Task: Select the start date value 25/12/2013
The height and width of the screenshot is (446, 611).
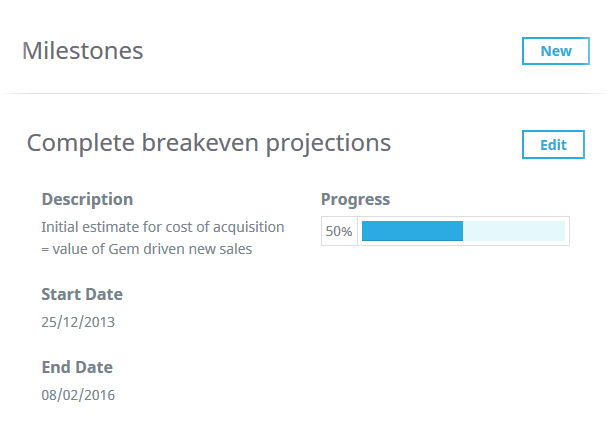Action: point(78,322)
